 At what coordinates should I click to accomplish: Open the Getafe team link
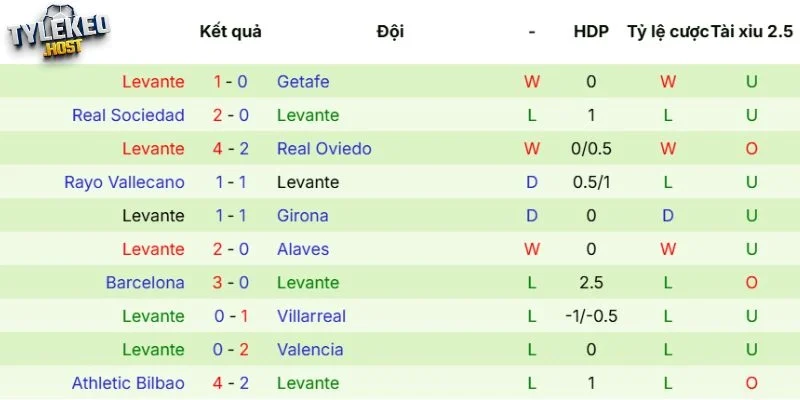tap(303, 82)
